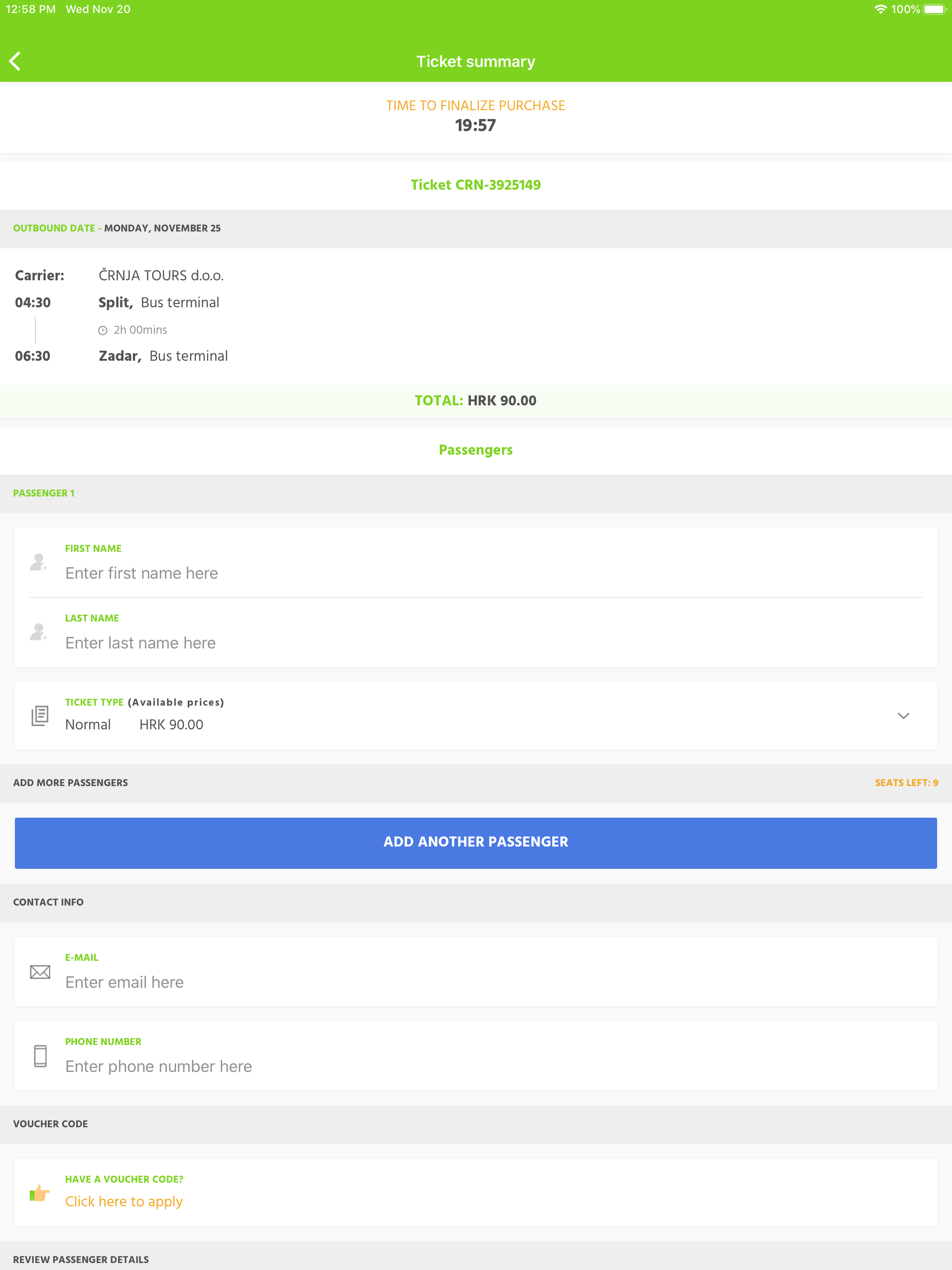Image resolution: width=952 pixels, height=1270 pixels.
Task: Click the e-mail envelope icon
Action: coord(40,972)
